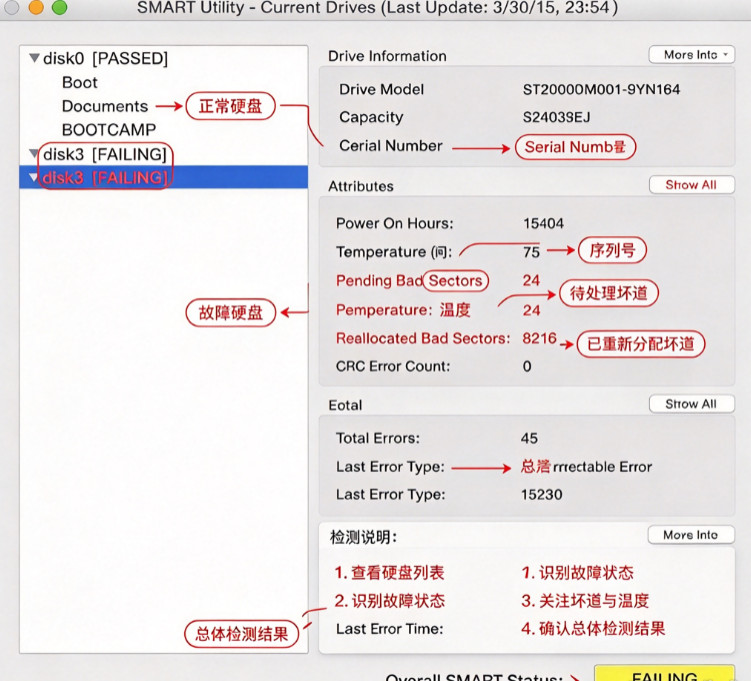
Task: Click the 24 beside Pending Bad Sectors
Action: (x=531, y=280)
